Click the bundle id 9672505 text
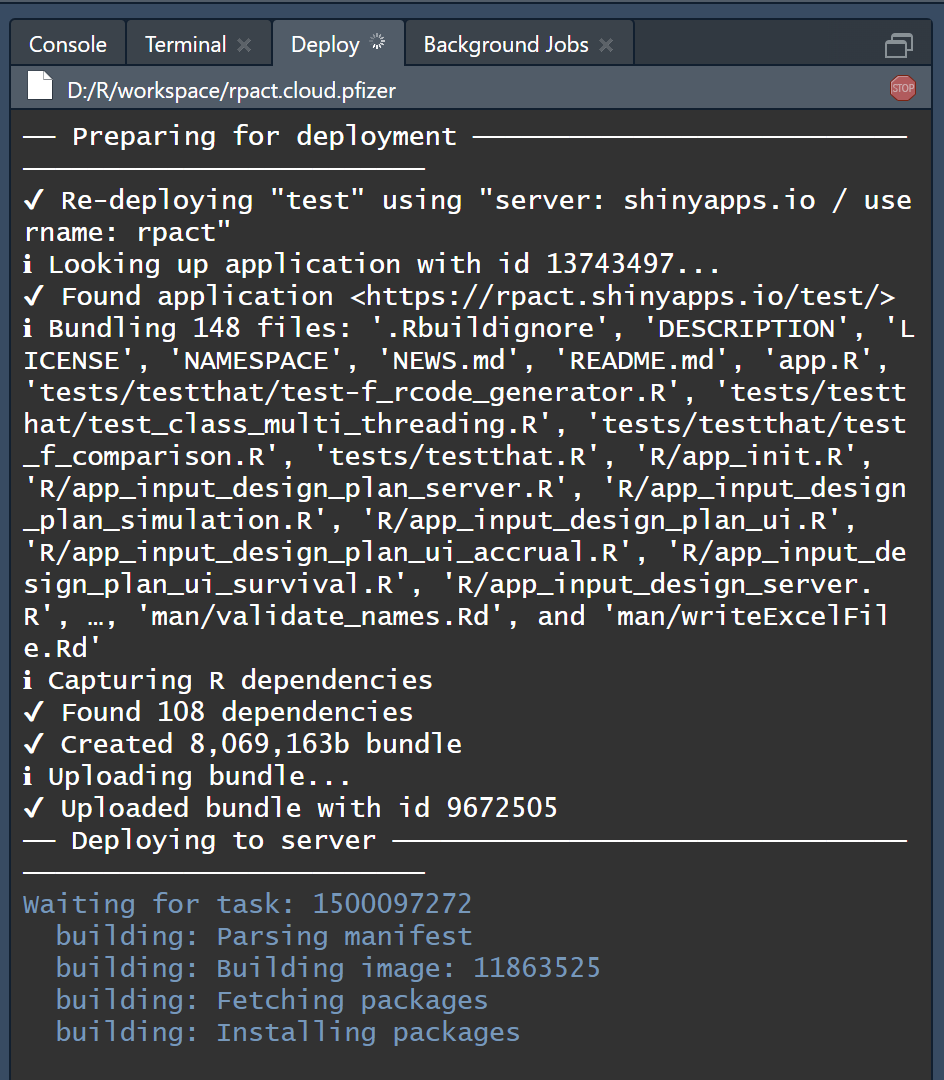The image size is (944, 1080). pos(502,807)
